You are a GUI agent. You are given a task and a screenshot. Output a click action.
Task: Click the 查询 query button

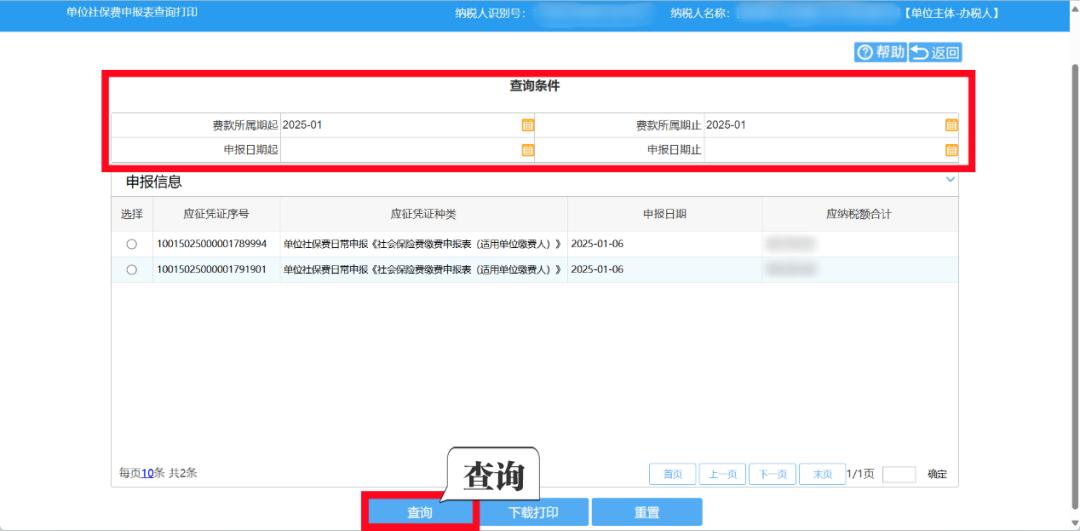pyautogui.click(x=420, y=512)
